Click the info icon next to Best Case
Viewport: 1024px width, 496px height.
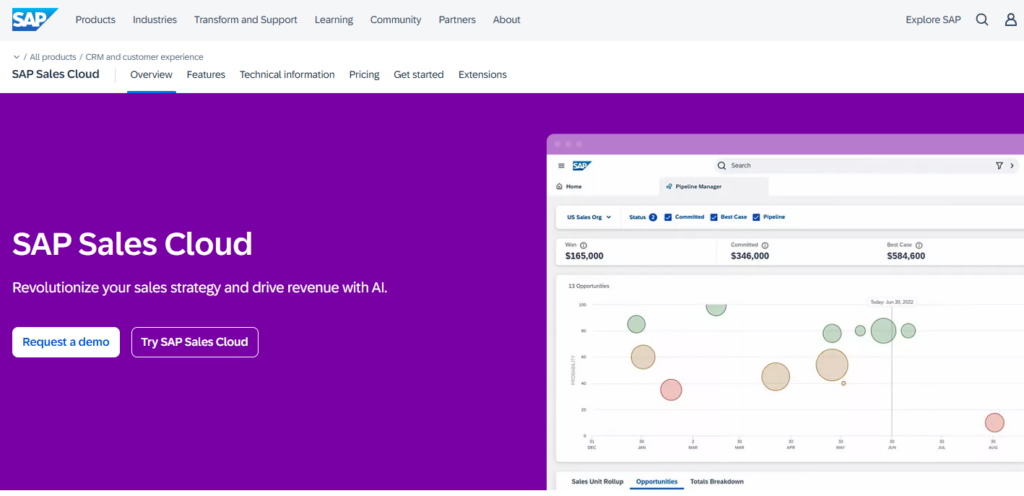[919, 245]
